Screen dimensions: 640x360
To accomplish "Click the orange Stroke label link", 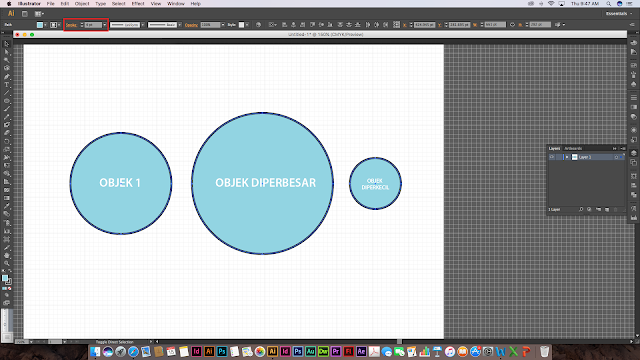I will coord(71,25).
